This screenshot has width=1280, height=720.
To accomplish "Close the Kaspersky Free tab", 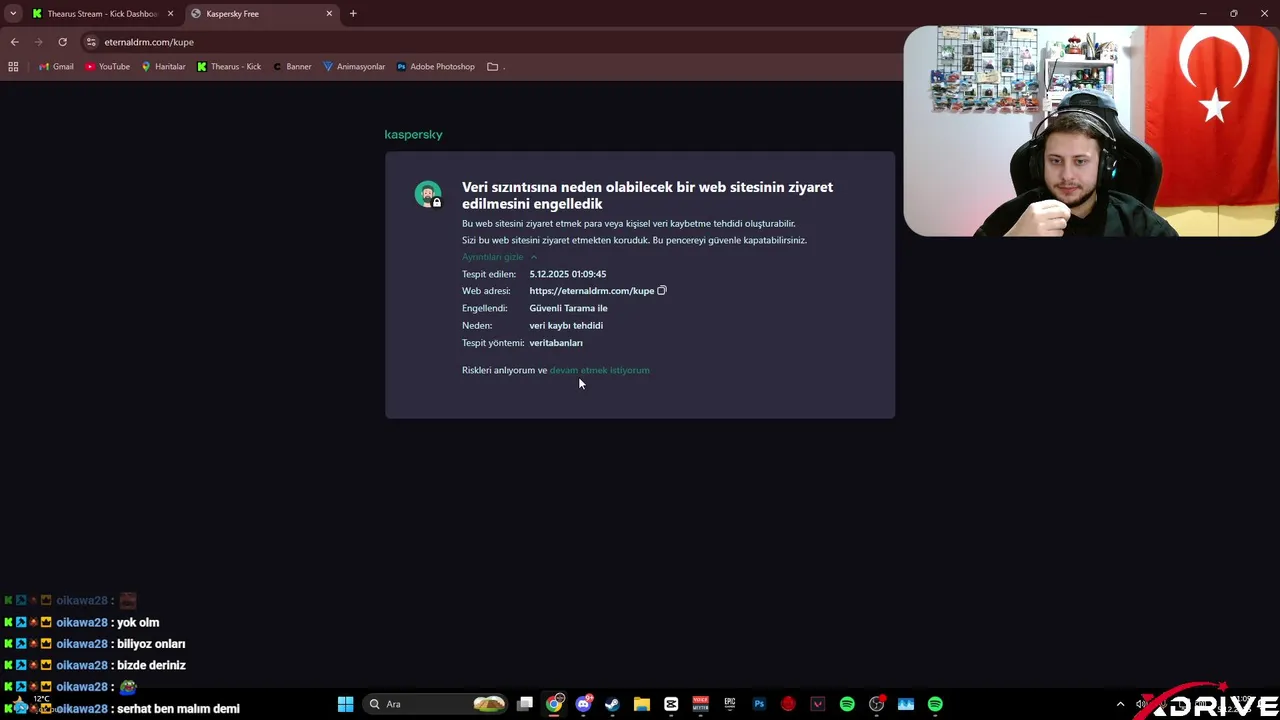I will pos(329,14).
